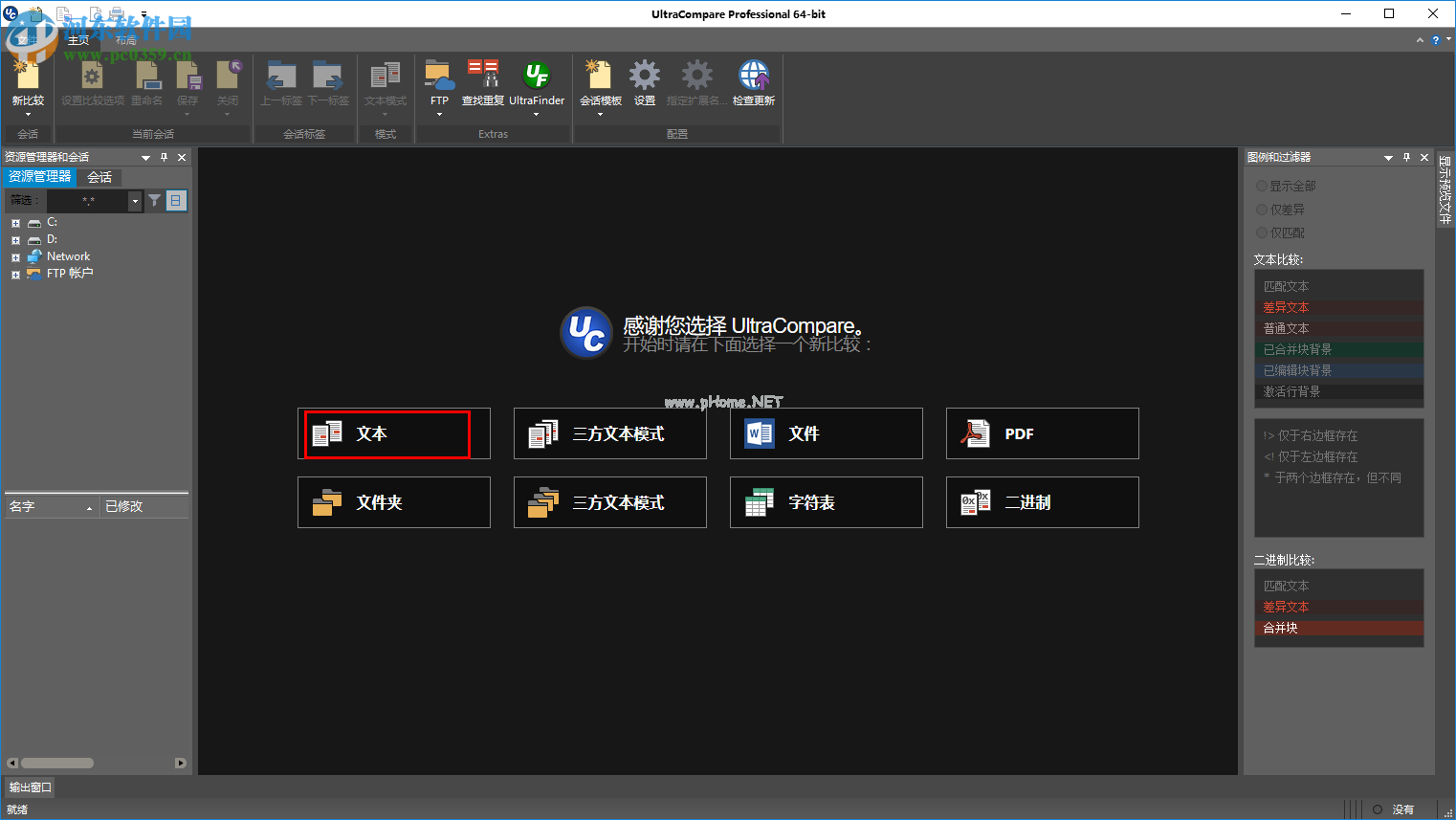Click the funnel filter icon in the resource manager
The image size is (1456, 820).
click(154, 201)
